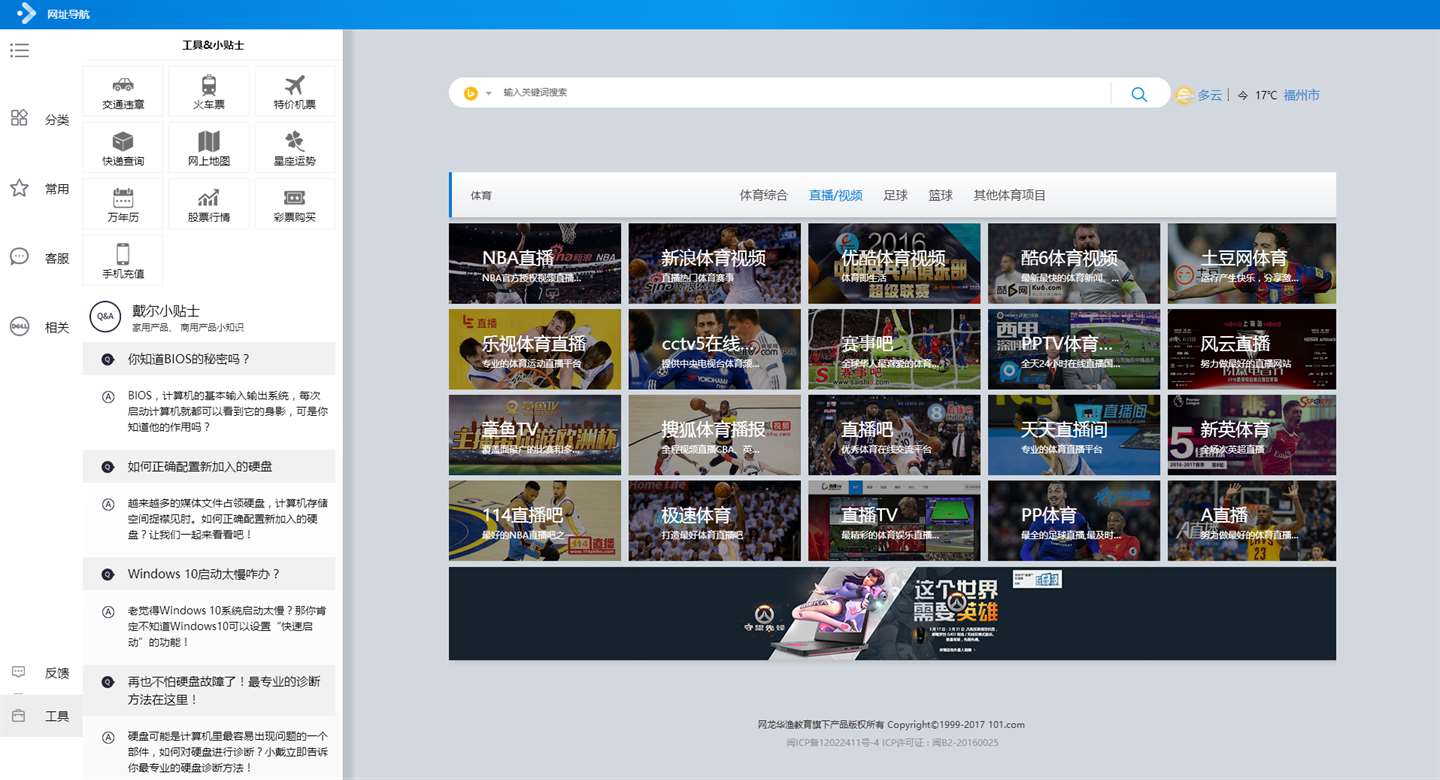Click the 17°C temperature reading

pos(1266,95)
